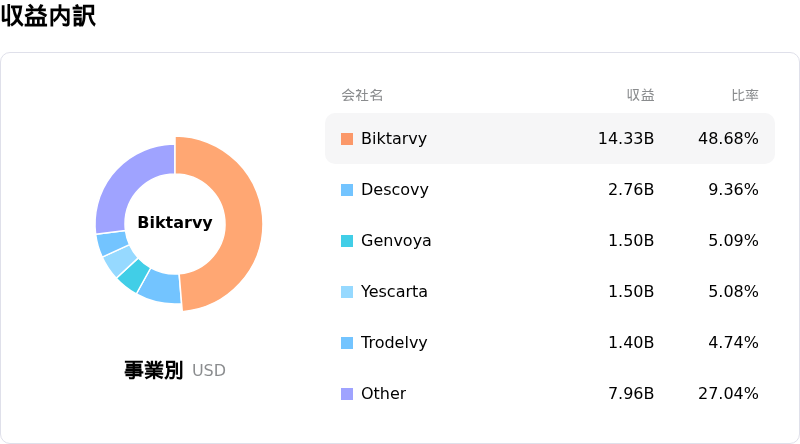
Task: Select the highlighted Biktarvy table row
Action: (550, 139)
